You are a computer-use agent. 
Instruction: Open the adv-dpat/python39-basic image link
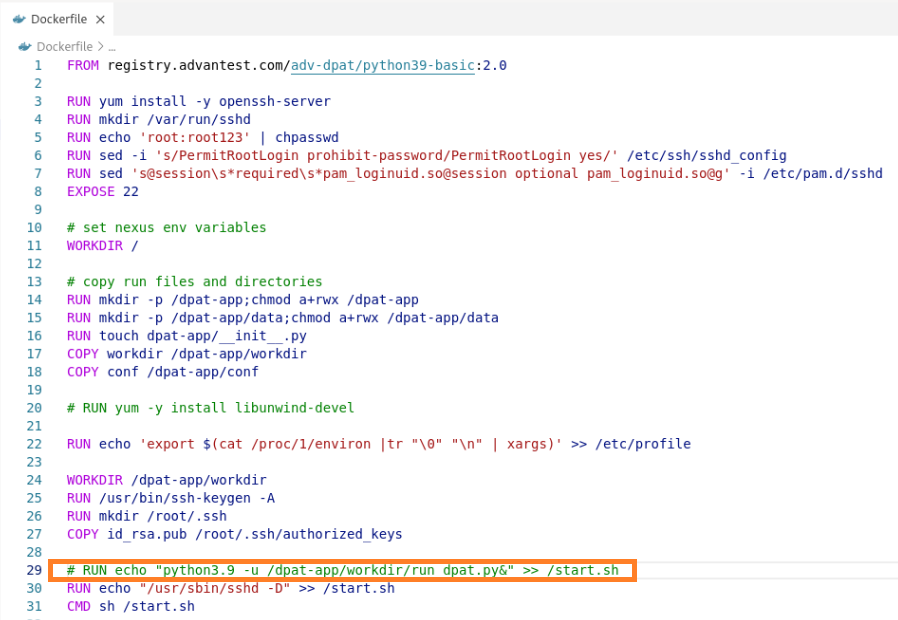pos(382,65)
